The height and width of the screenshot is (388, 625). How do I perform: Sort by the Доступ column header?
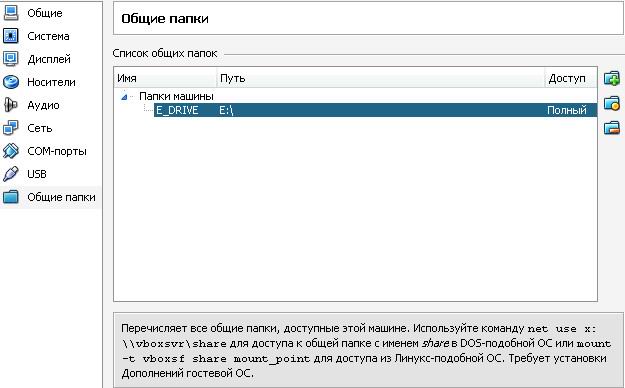[x=571, y=78]
